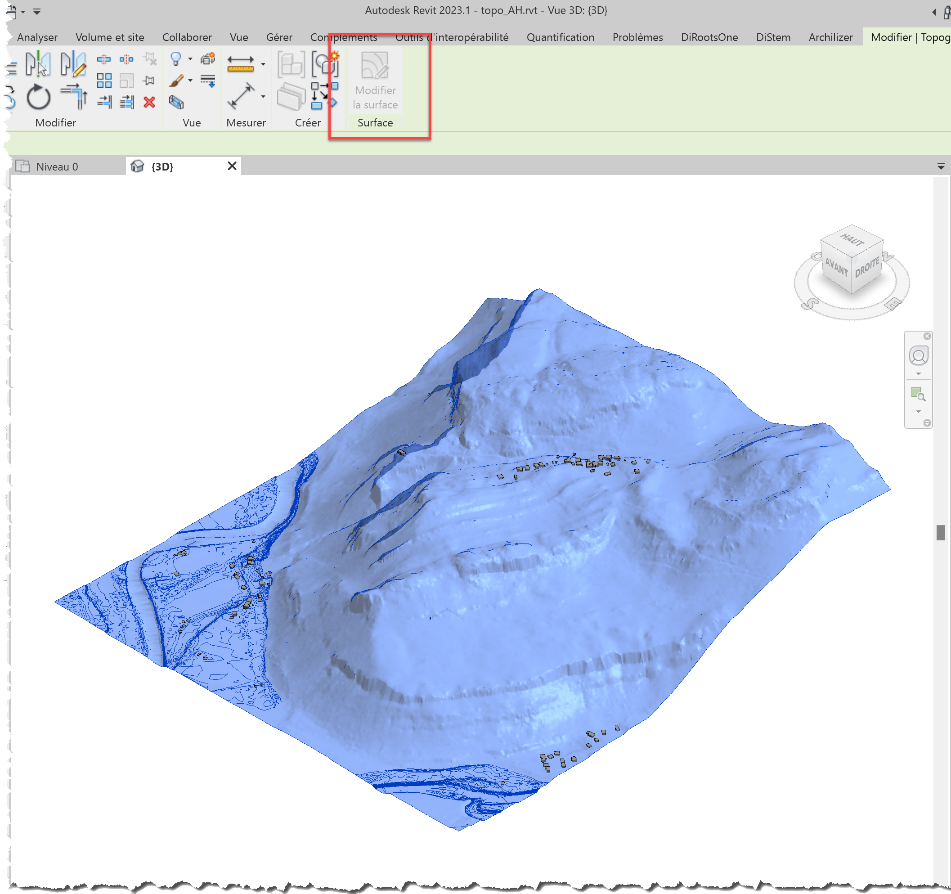The width and height of the screenshot is (951, 894).
Task: Click the array tool with four squares
Action: pyautogui.click(x=104, y=81)
